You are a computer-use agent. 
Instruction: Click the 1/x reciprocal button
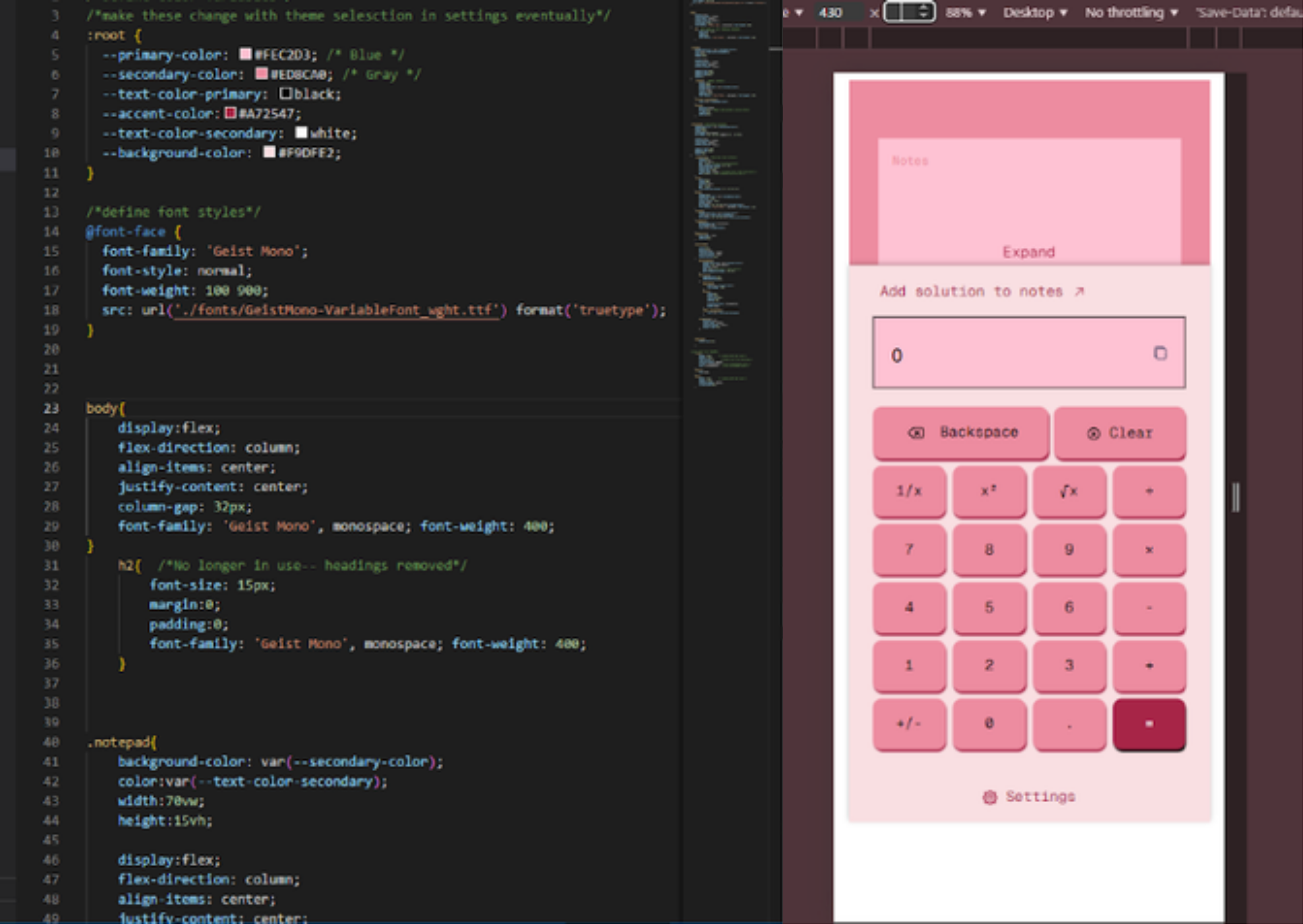[x=909, y=490]
